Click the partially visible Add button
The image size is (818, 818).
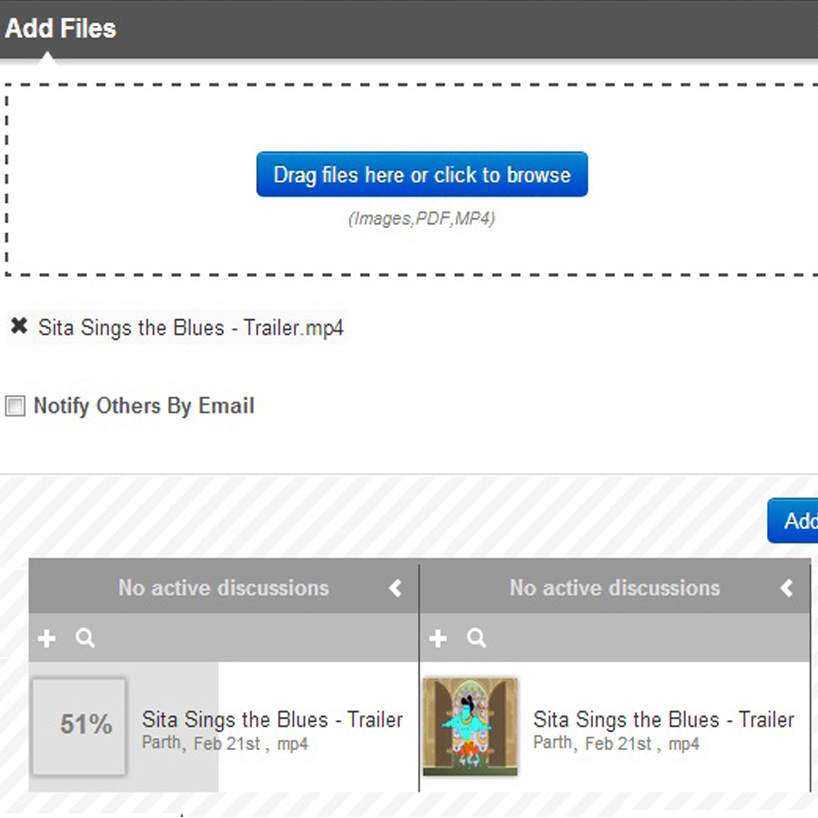pyautogui.click(x=796, y=521)
